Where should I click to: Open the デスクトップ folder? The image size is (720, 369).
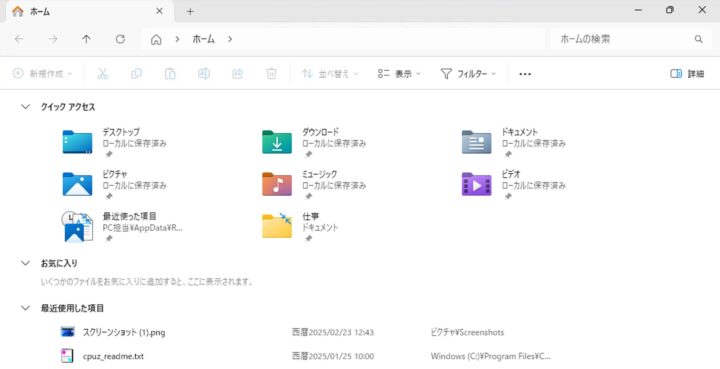pyautogui.click(x=77, y=142)
